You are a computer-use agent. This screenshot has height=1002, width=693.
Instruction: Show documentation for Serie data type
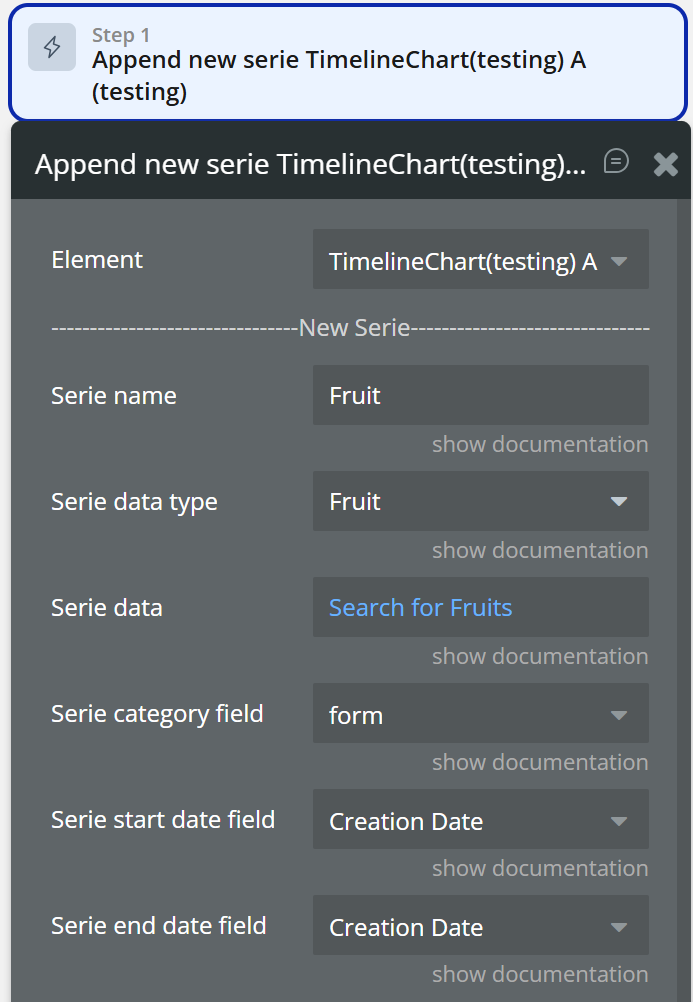(x=540, y=550)
